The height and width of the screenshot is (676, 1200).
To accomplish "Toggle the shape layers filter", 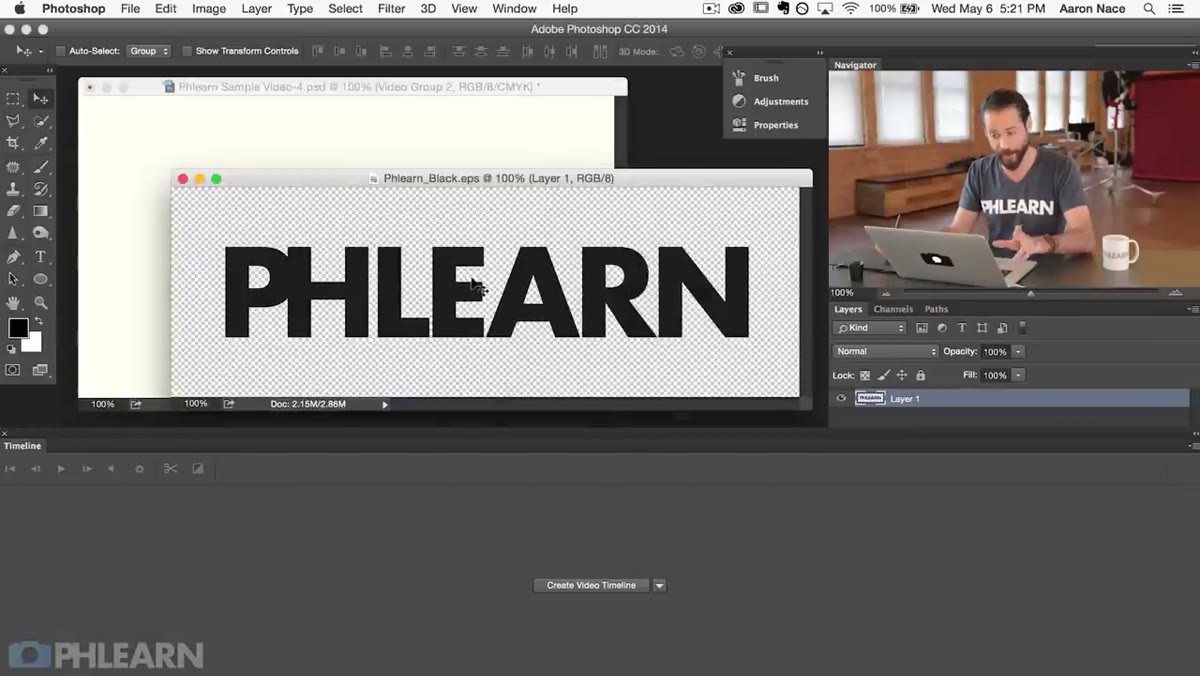I will (982, 328).
